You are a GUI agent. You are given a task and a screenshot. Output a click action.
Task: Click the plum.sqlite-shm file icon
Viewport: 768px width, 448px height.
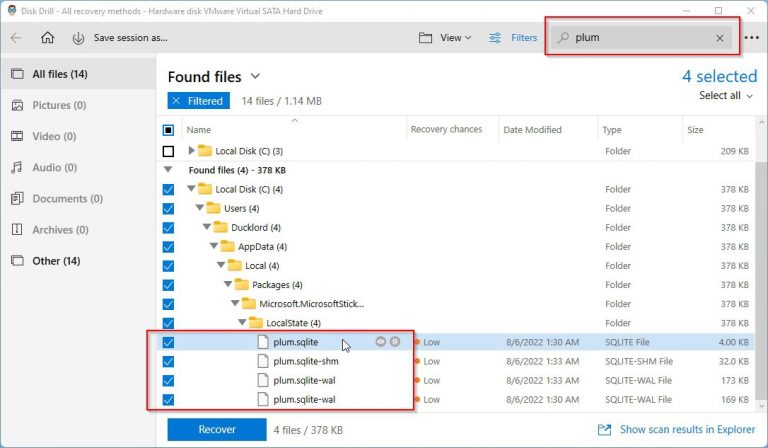click(263, 361)
